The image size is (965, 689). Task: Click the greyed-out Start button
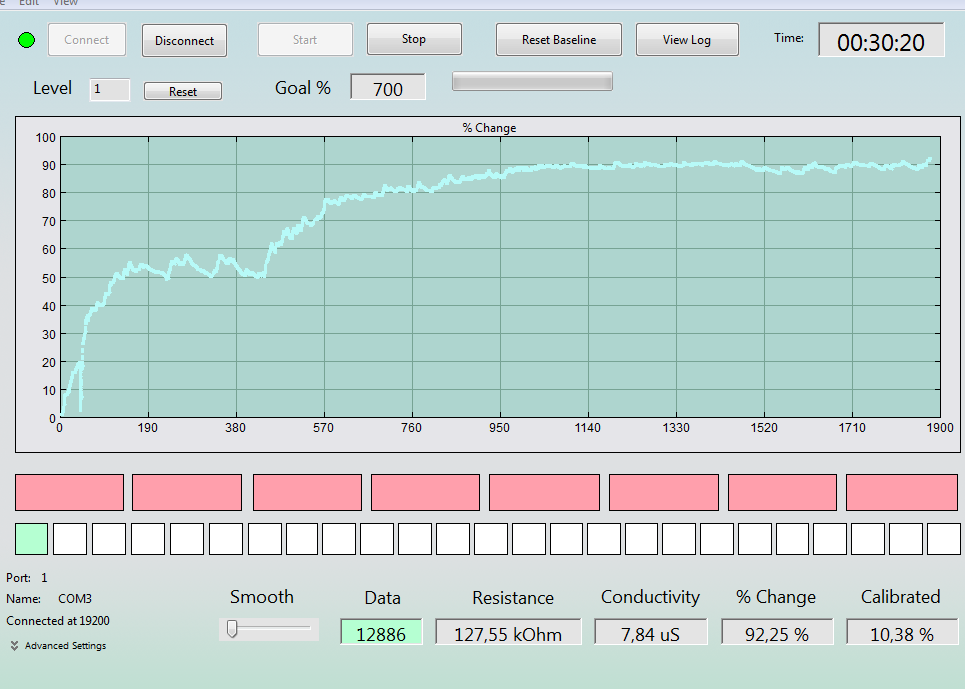click(305, 40)
